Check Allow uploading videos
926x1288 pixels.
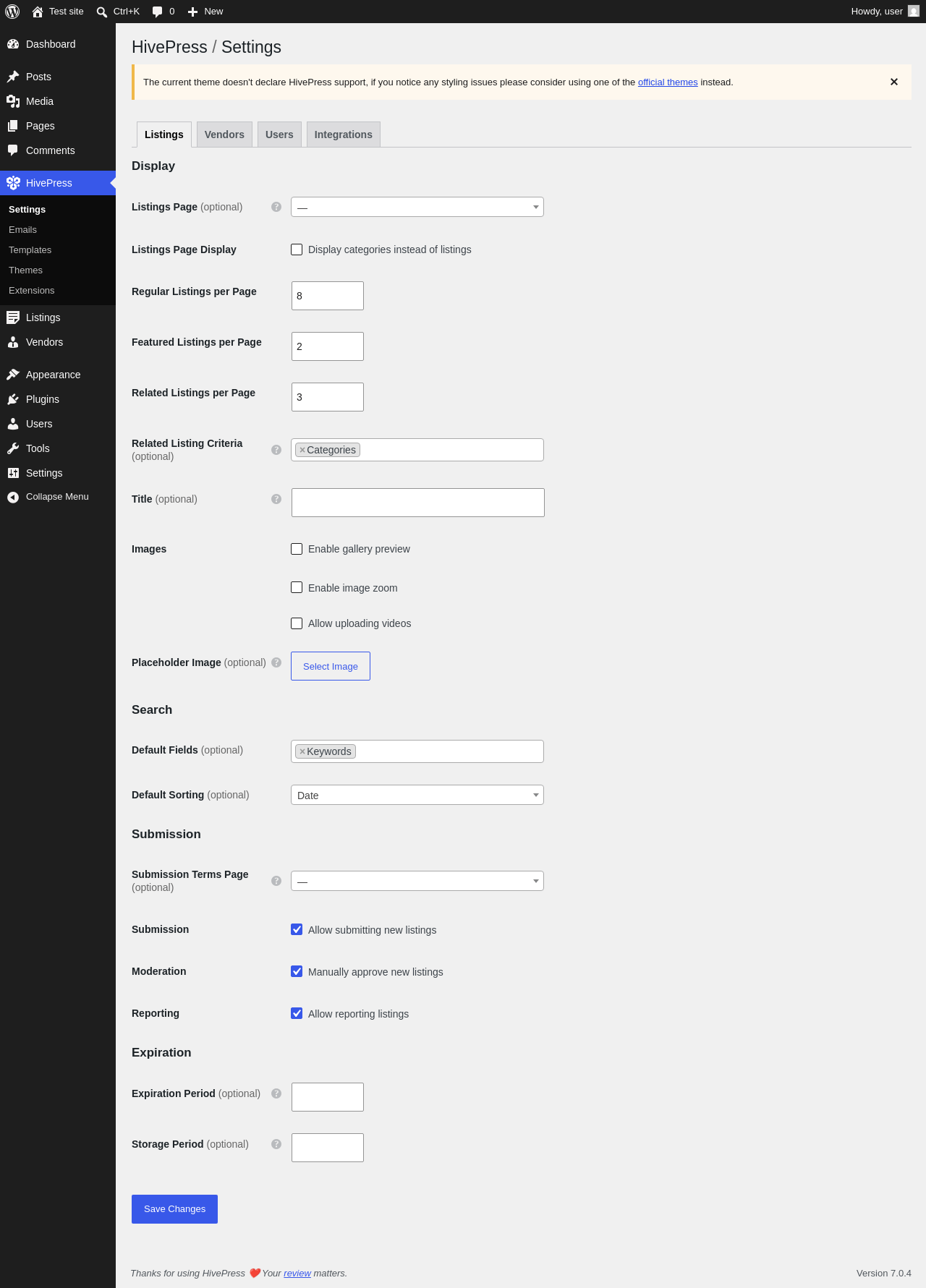click(297, 623)
